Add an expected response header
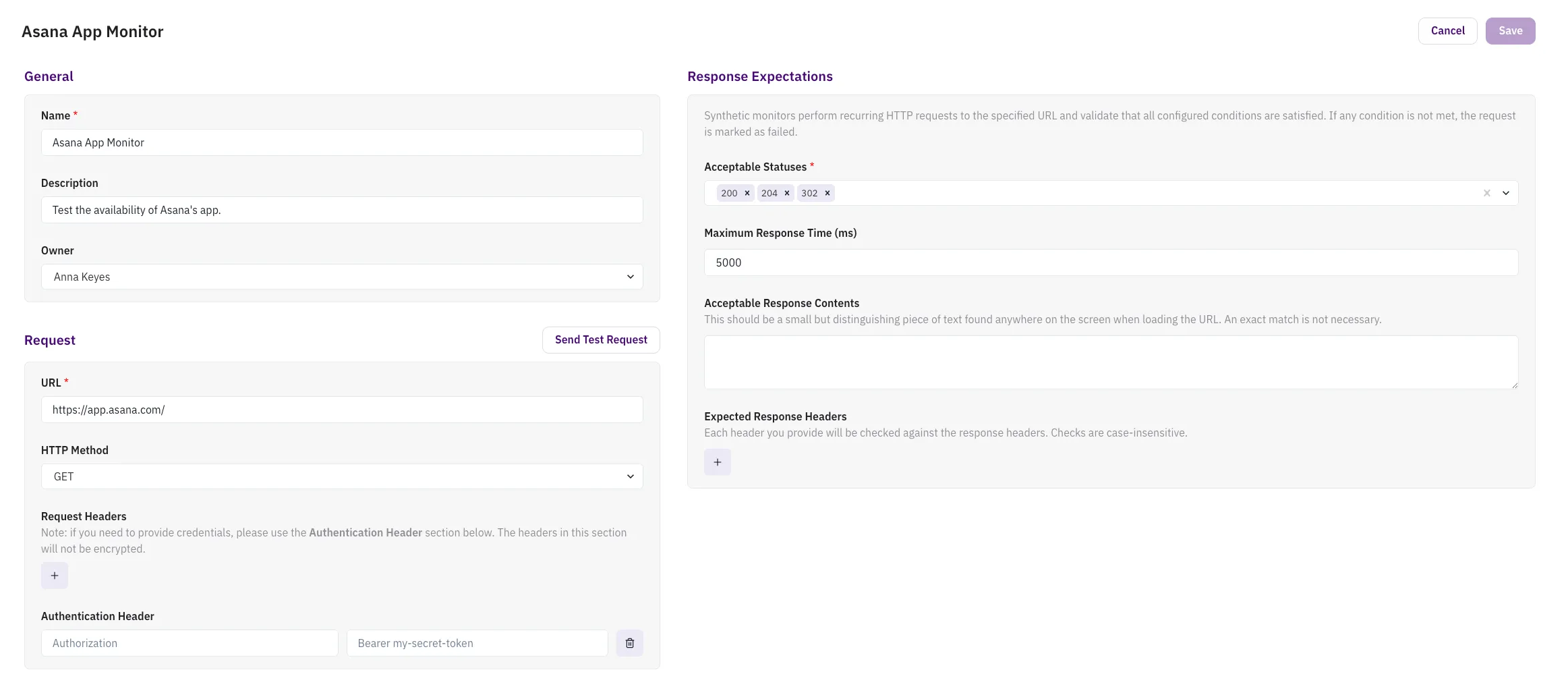Screen dimensions: 1568x697 717,462
